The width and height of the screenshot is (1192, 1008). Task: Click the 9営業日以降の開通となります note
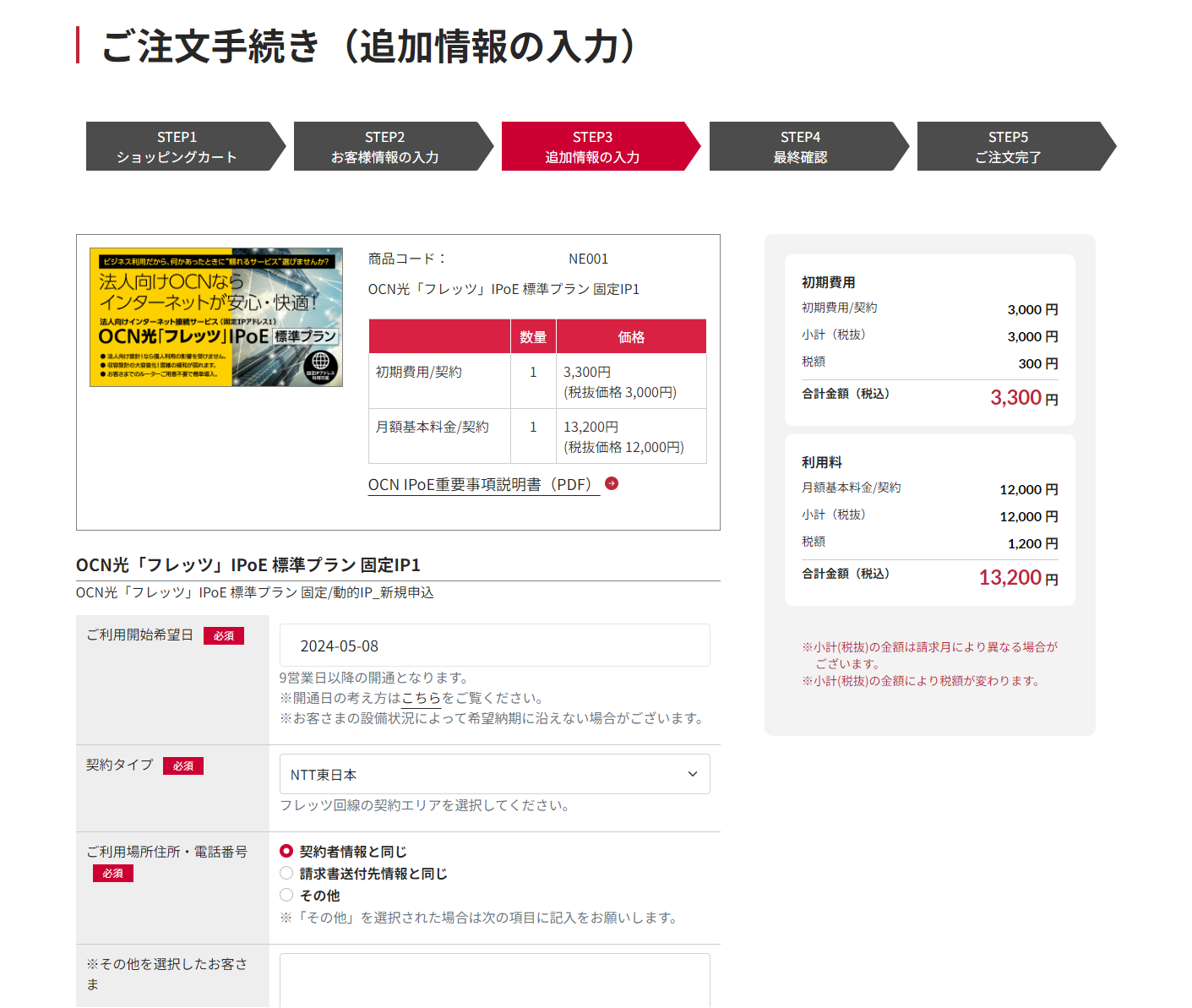click(374, 678)
